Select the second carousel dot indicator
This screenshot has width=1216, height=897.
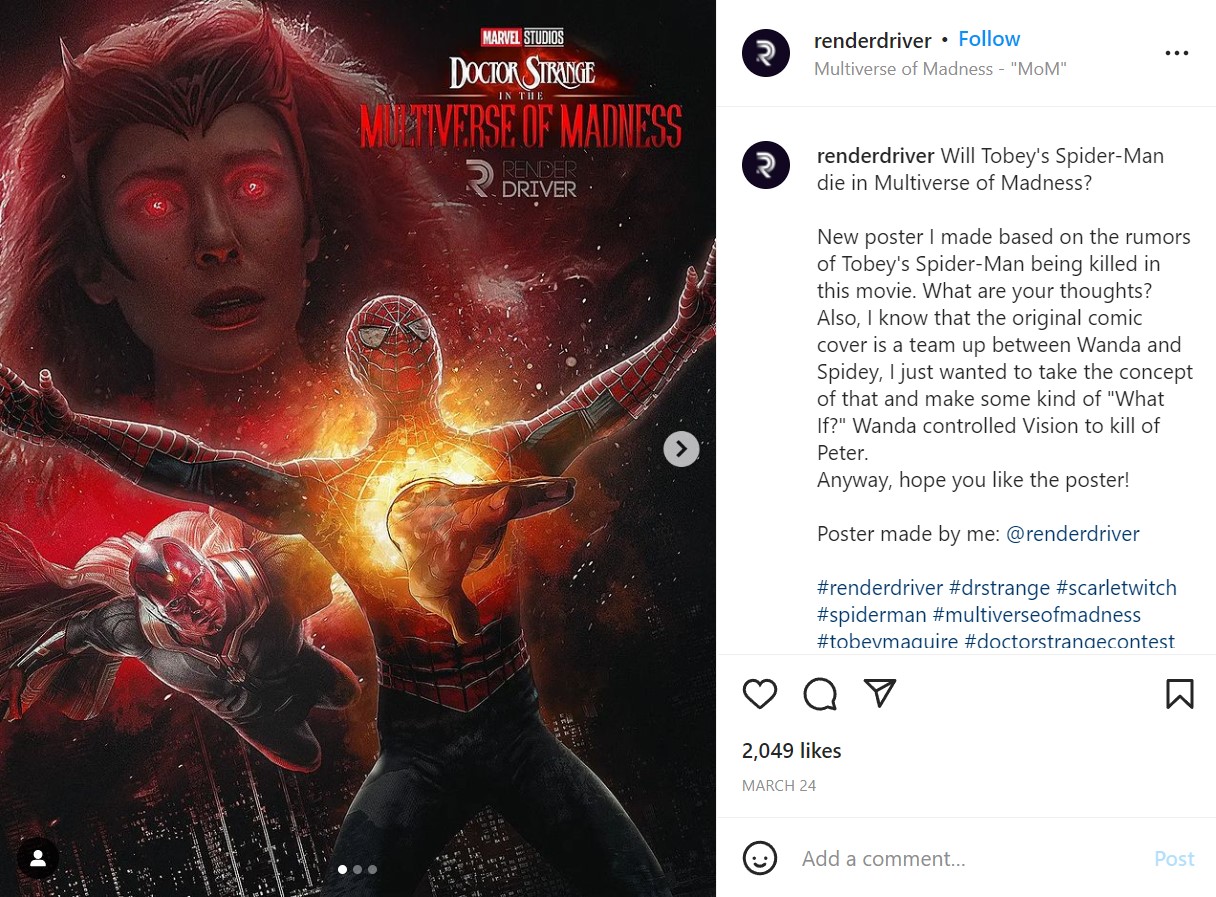(x=358, y=869)
